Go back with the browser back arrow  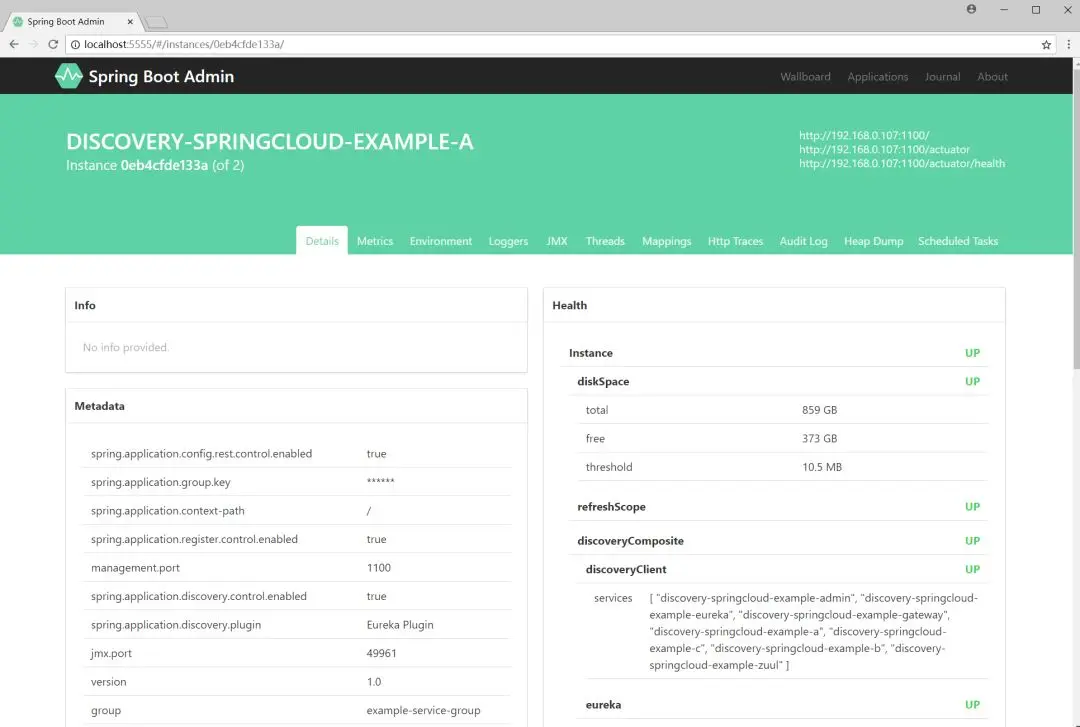pos(14,44)
